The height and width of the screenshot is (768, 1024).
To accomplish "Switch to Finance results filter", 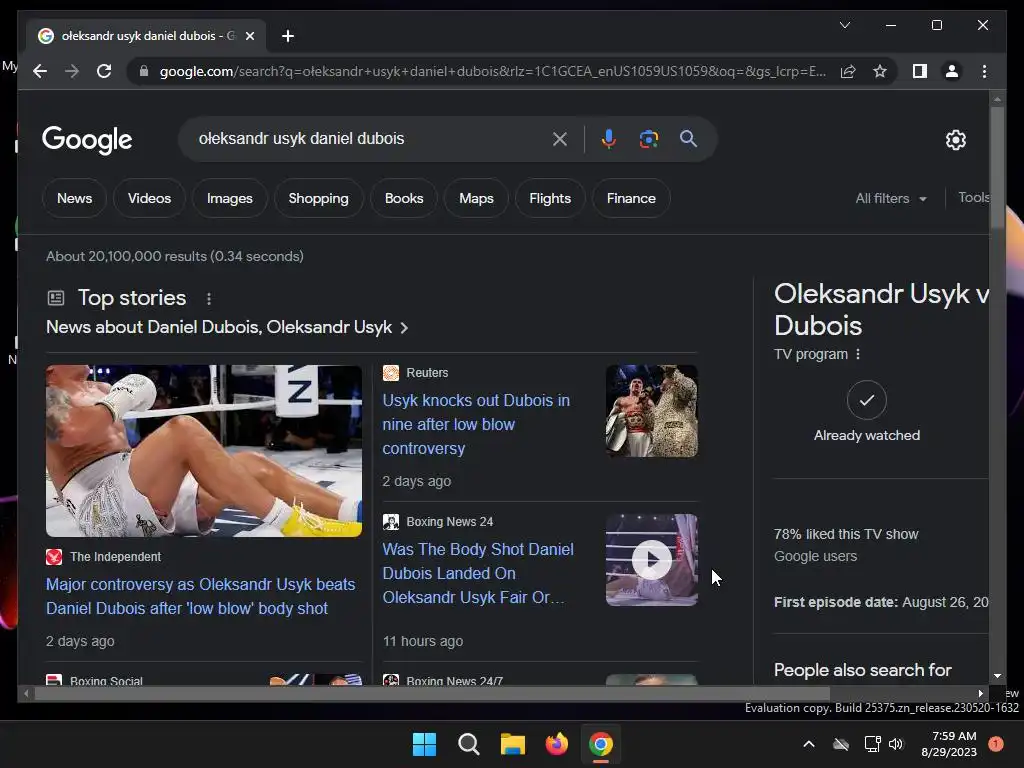I will pos(631,199).
